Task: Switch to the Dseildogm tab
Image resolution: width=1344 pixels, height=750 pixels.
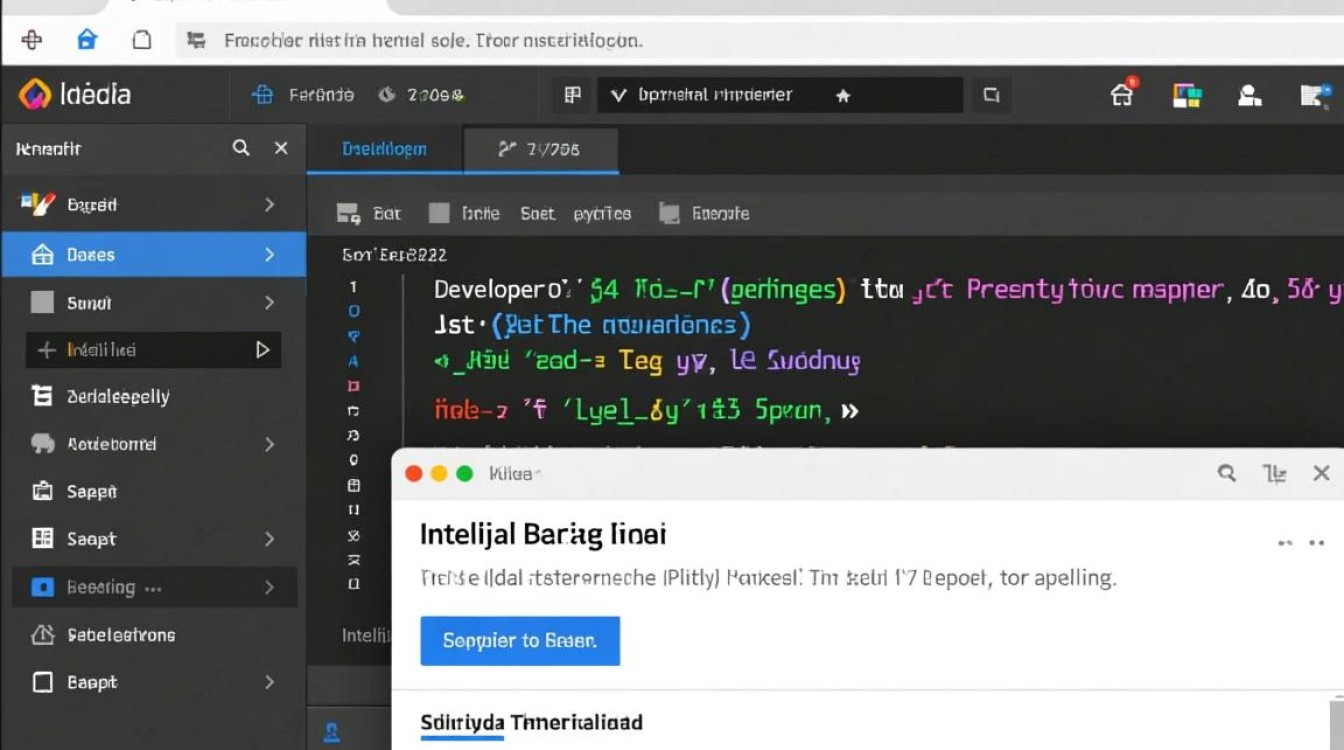Action: coord(384,149)
